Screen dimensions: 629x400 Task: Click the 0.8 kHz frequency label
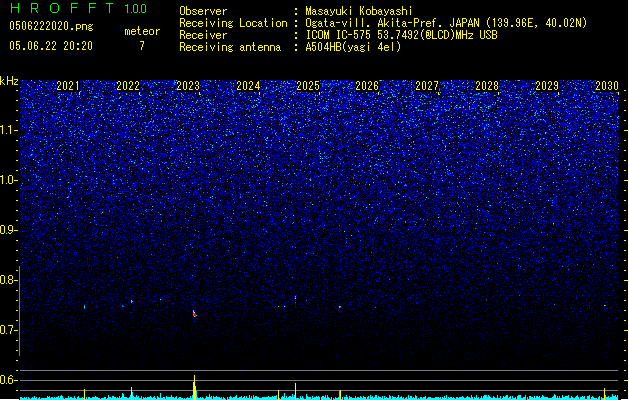[8, 280]
